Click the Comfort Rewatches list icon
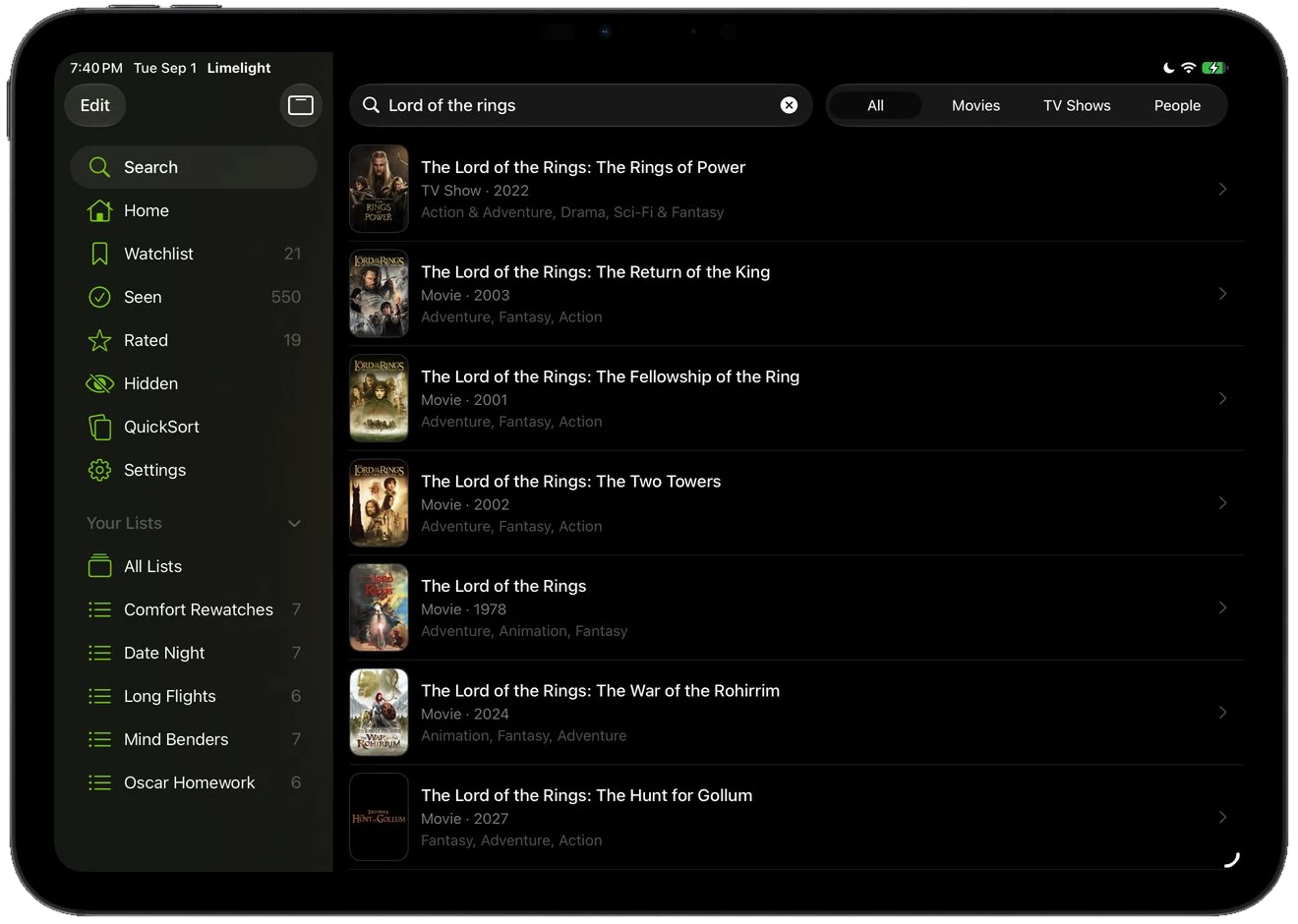Viewport: 1298px width, 924px height. click(99, 609)
